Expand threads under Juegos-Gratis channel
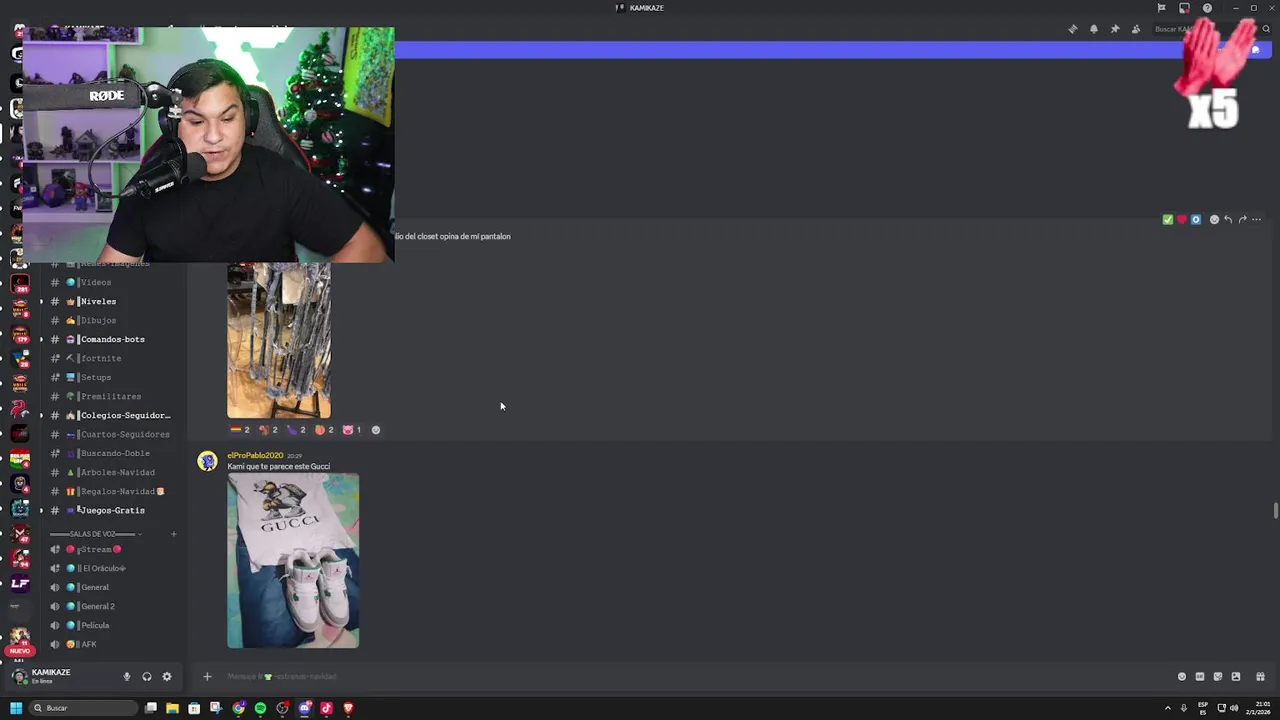1280x720 pixels. tap(41, 511)
